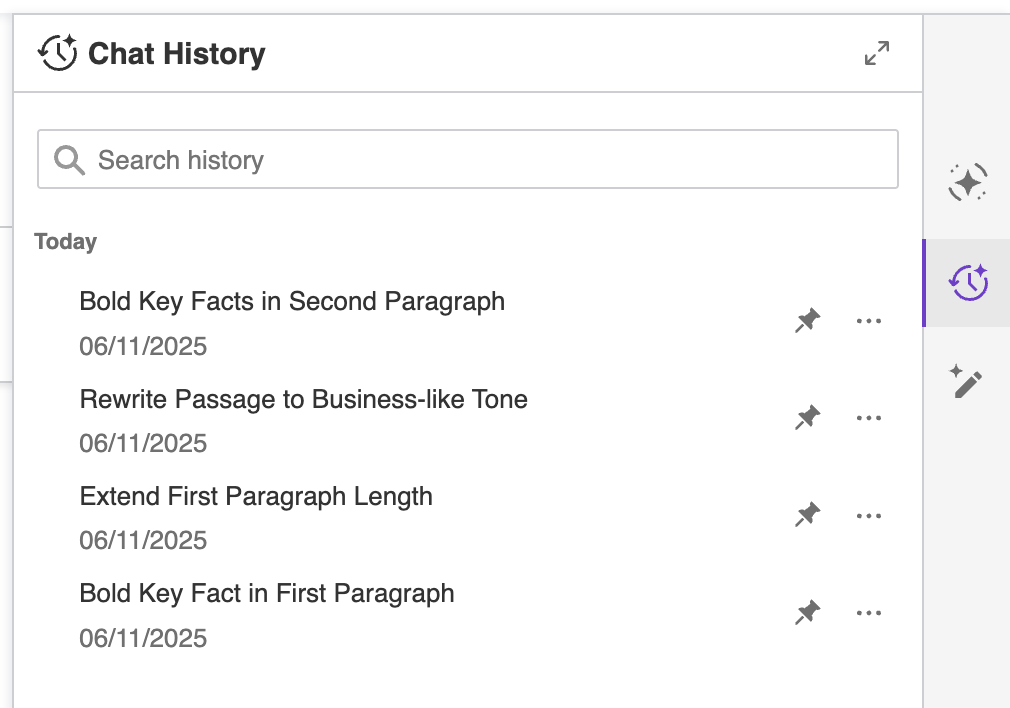Pin the "Extend First Paragraph Length" chat
The width and height of the screenshot is (1010, 708).
point(807,515)
